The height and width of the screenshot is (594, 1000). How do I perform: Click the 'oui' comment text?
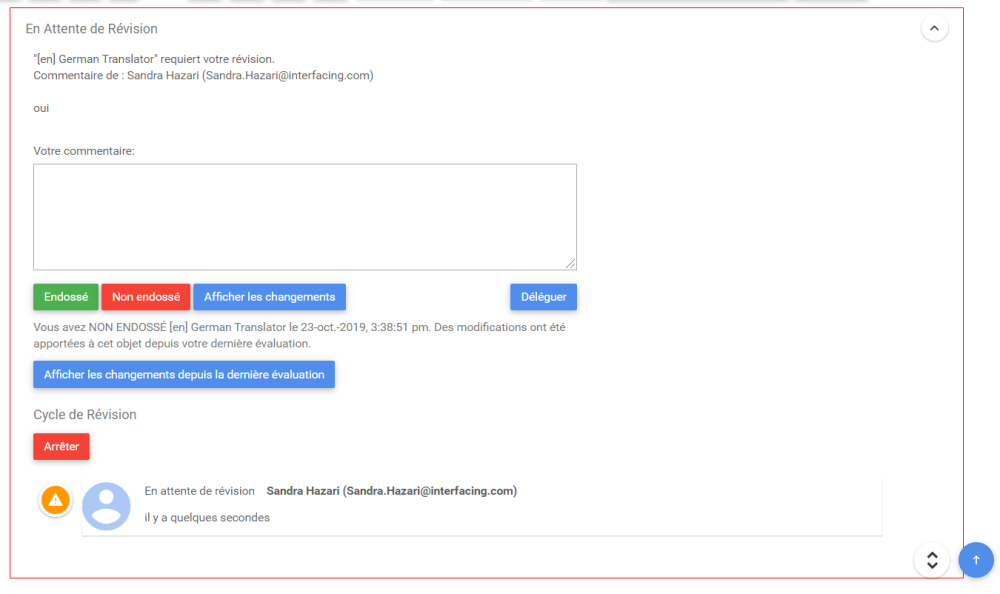click(41, 108)
